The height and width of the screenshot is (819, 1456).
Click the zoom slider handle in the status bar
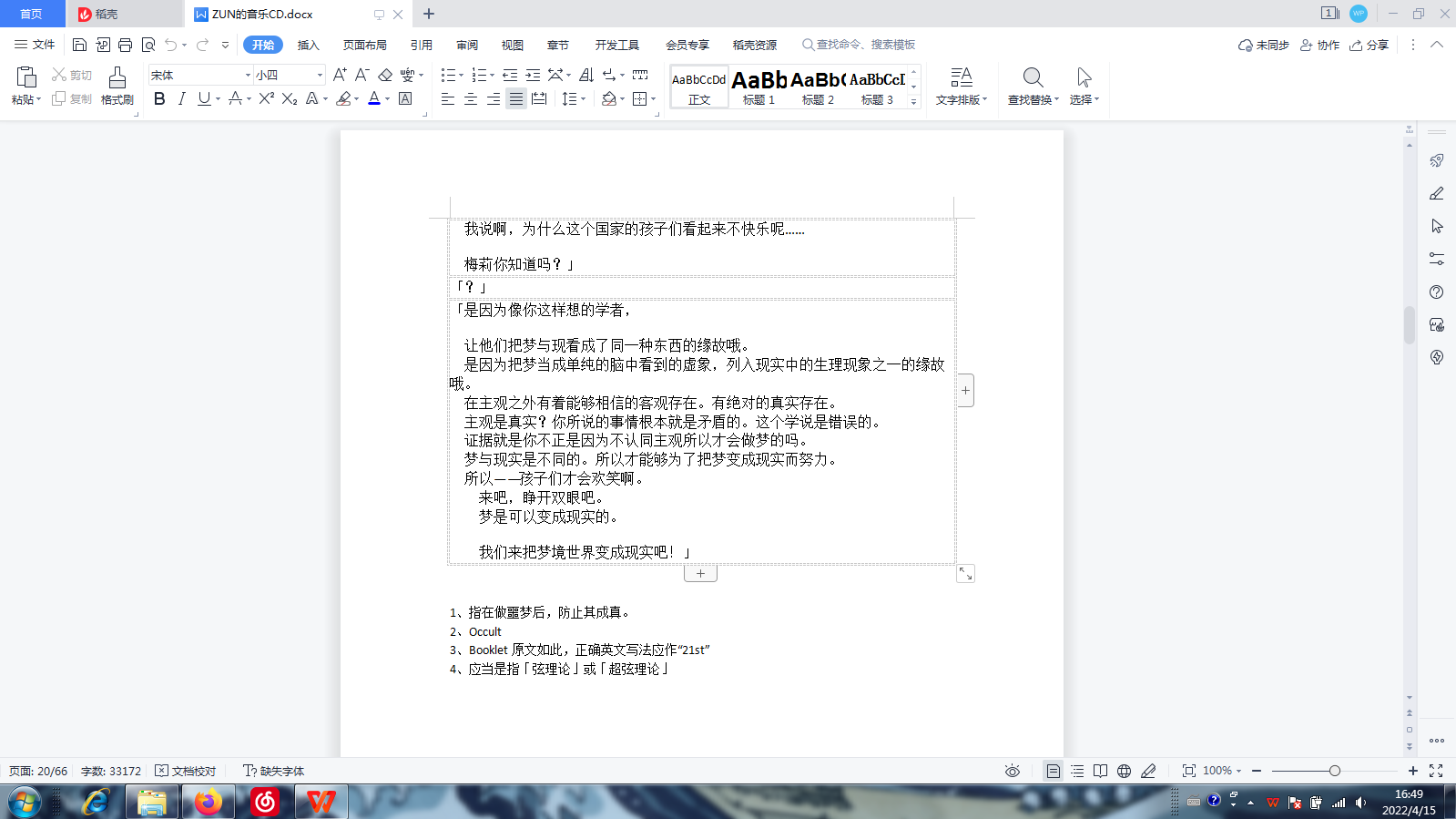(x=1334, y=771)
